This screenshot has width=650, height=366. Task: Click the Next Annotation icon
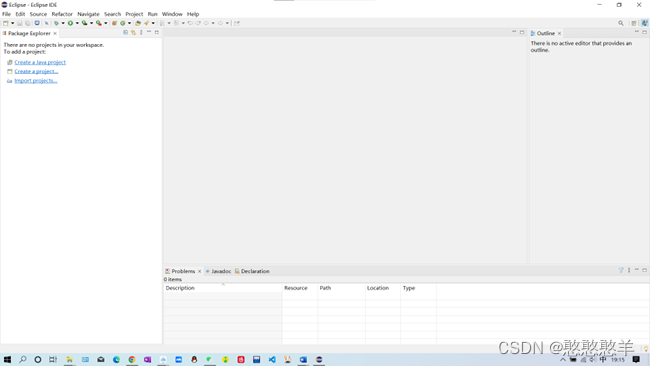(x=162, y=23)
